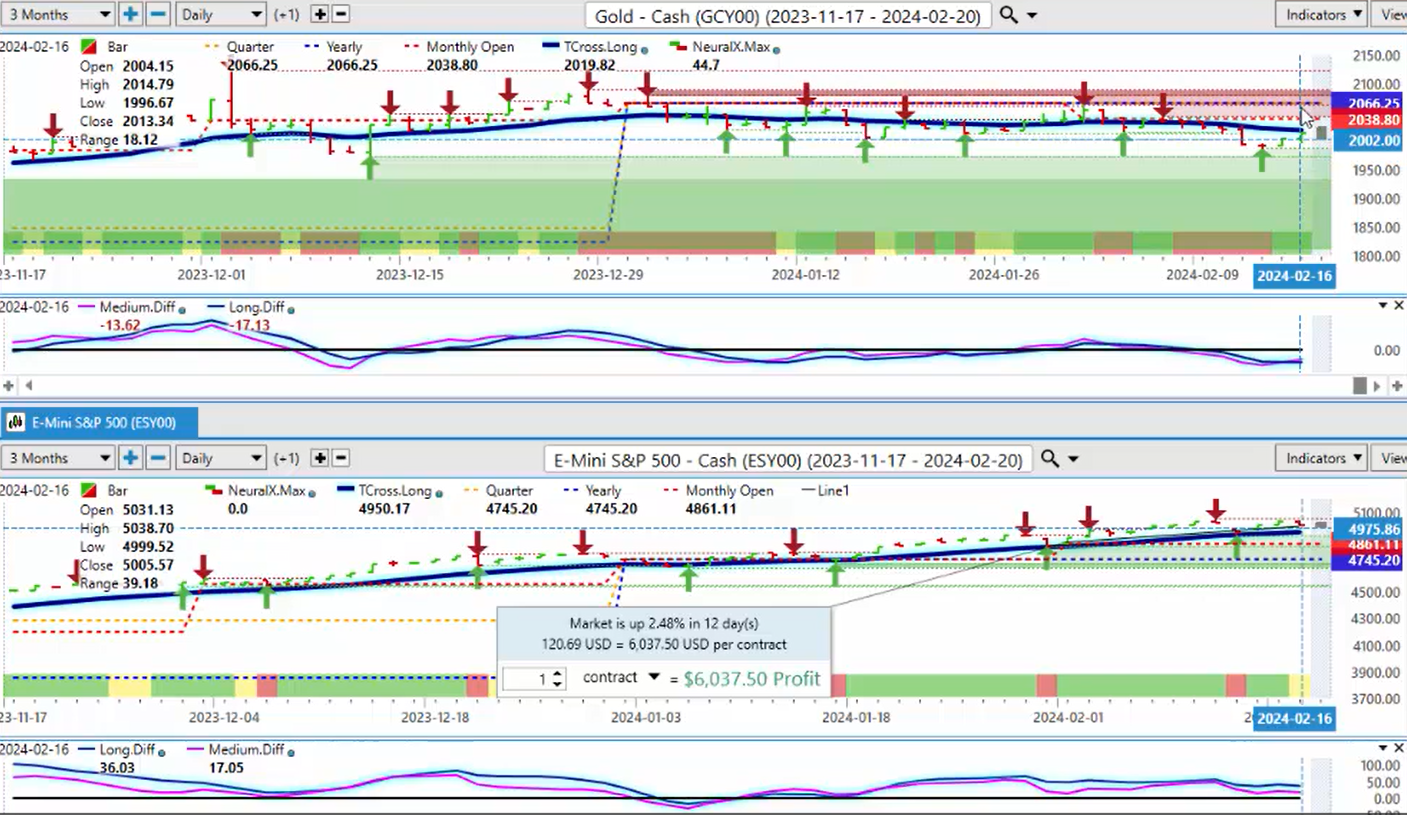Click the $6,037.50 Profit text
This screenshot has width=1407, height=815.
tap(752, 679)
